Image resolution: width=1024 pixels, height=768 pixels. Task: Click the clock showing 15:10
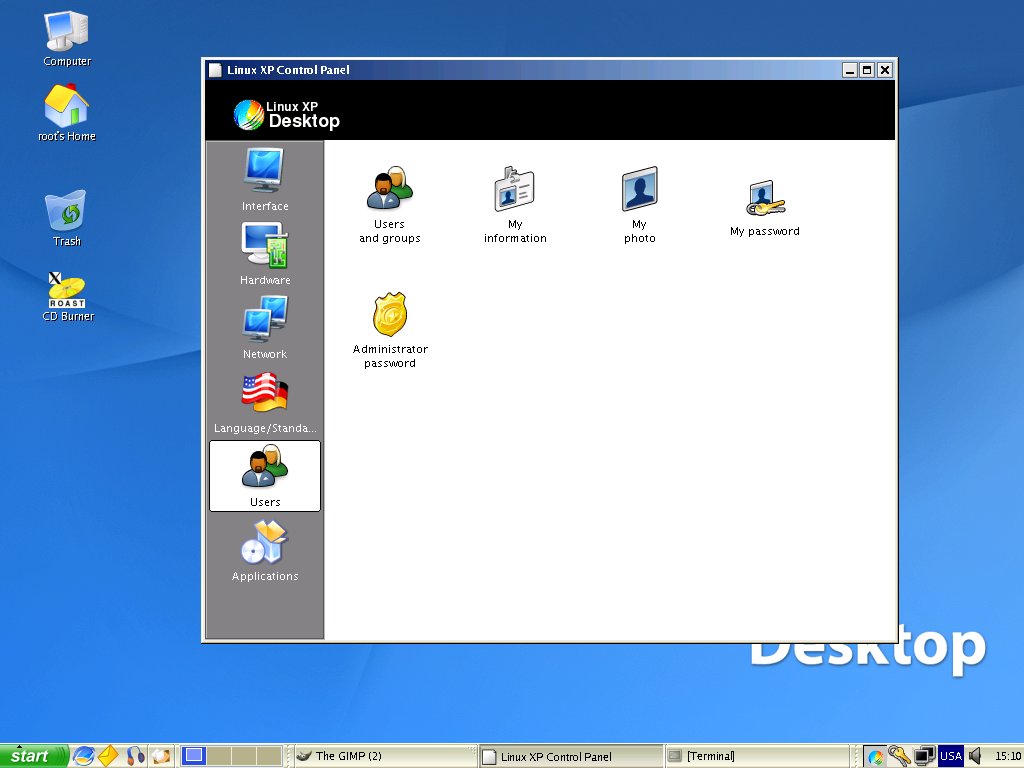(1008, 756)
